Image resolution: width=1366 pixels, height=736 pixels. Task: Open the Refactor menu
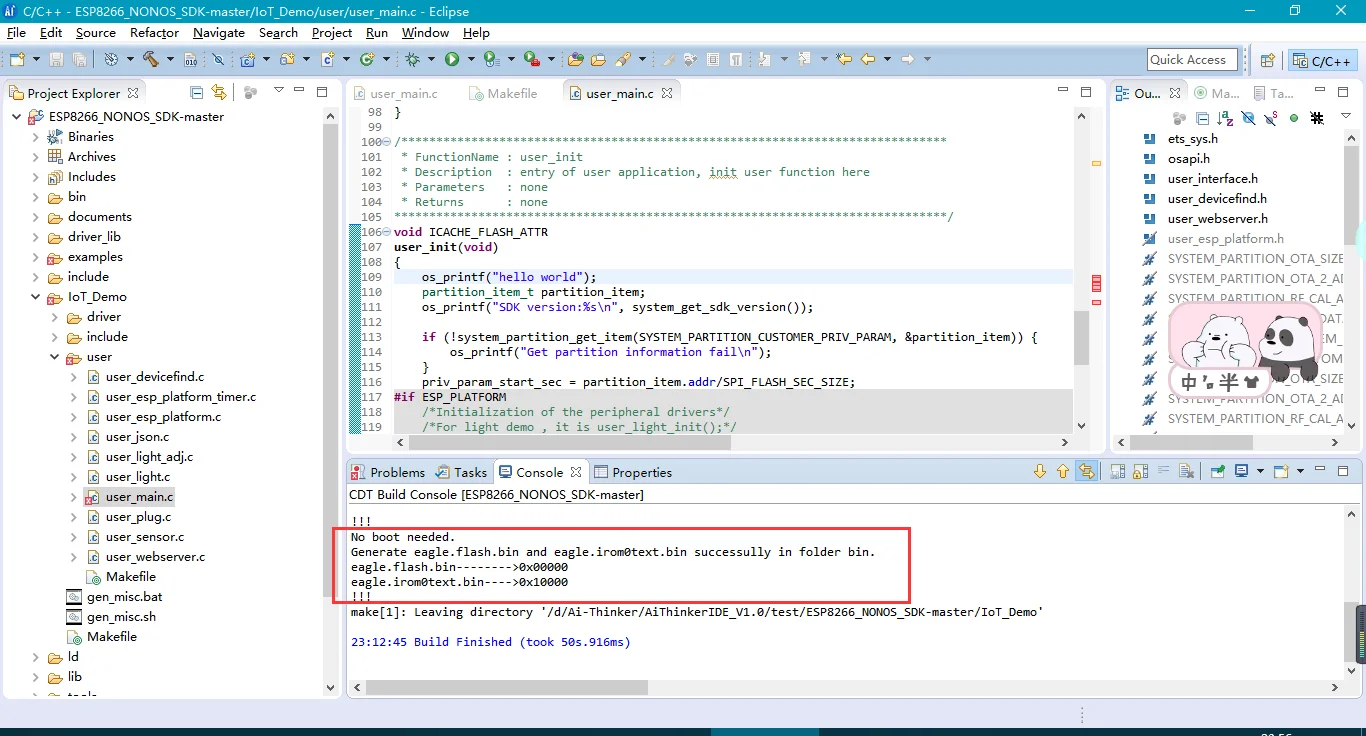(154, 32)
